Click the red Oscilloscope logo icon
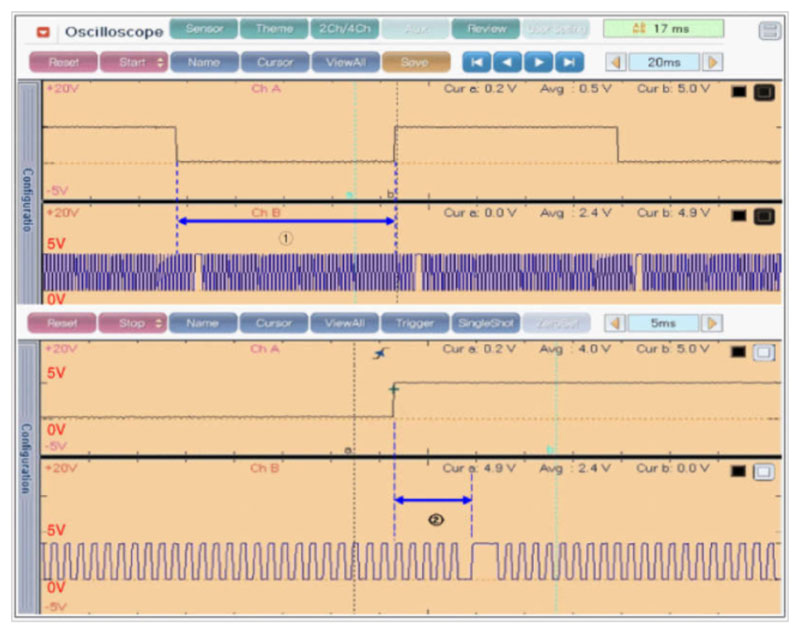 (43, 32)
